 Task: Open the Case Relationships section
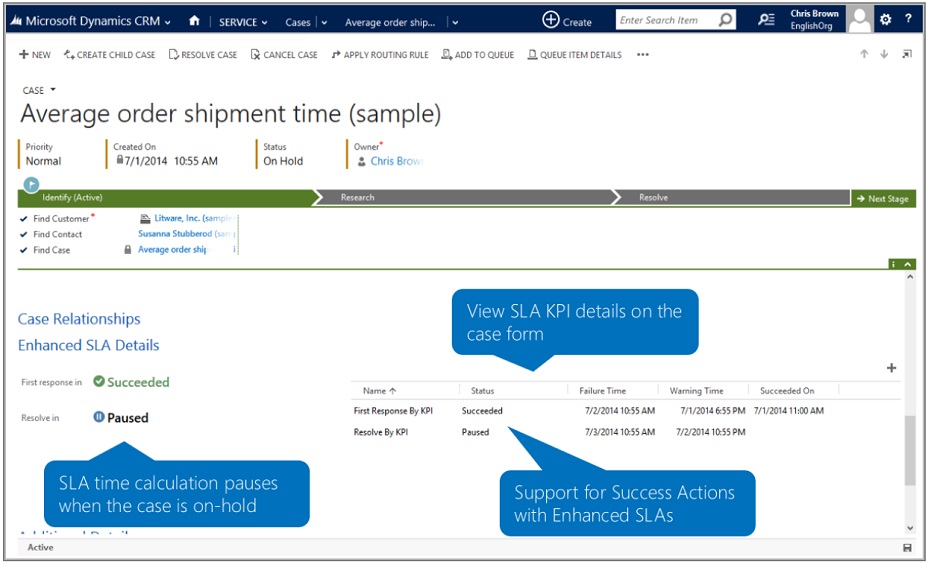[79, 319]
